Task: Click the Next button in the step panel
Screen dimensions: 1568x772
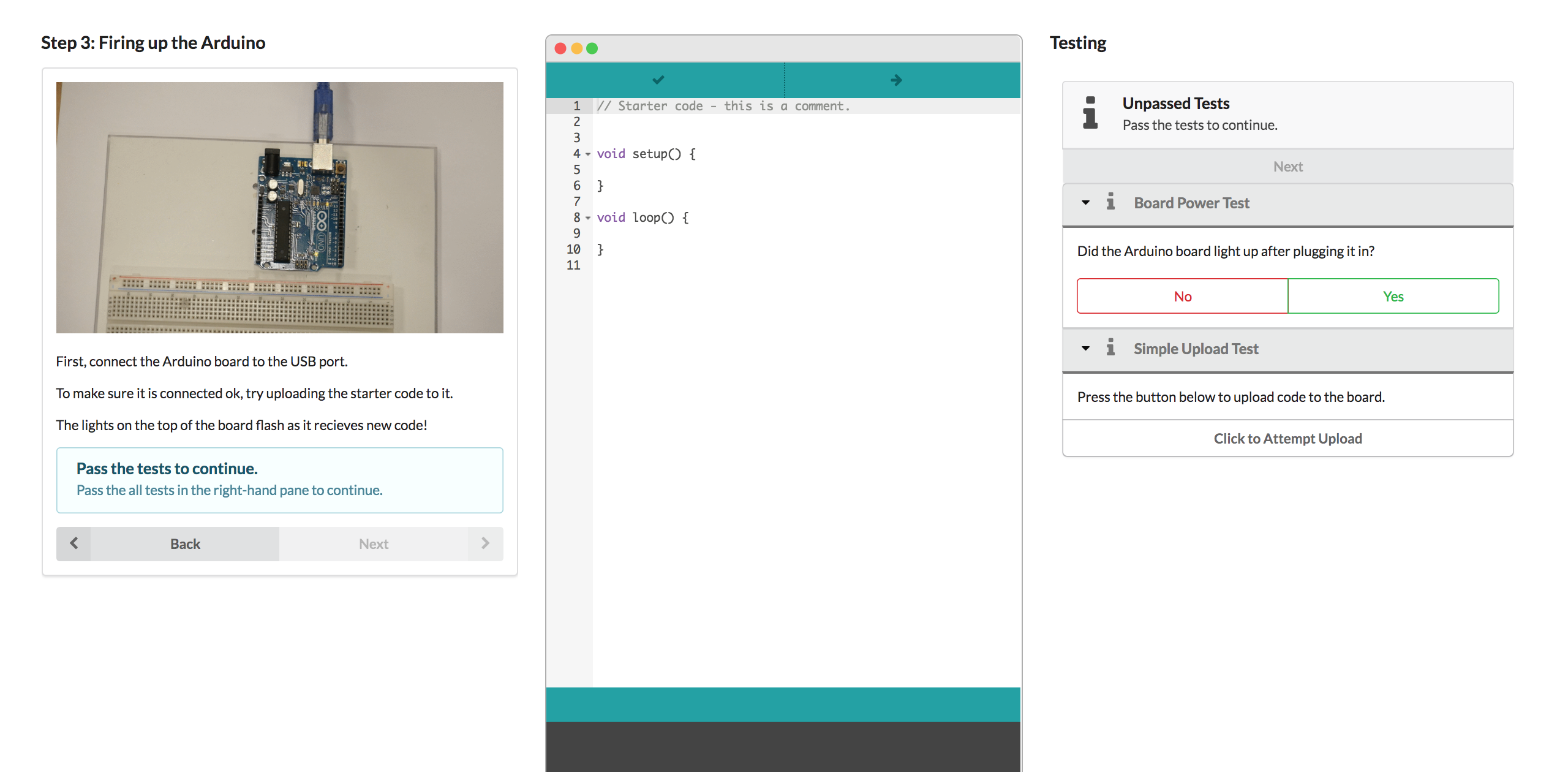Action: coord(374,543)
